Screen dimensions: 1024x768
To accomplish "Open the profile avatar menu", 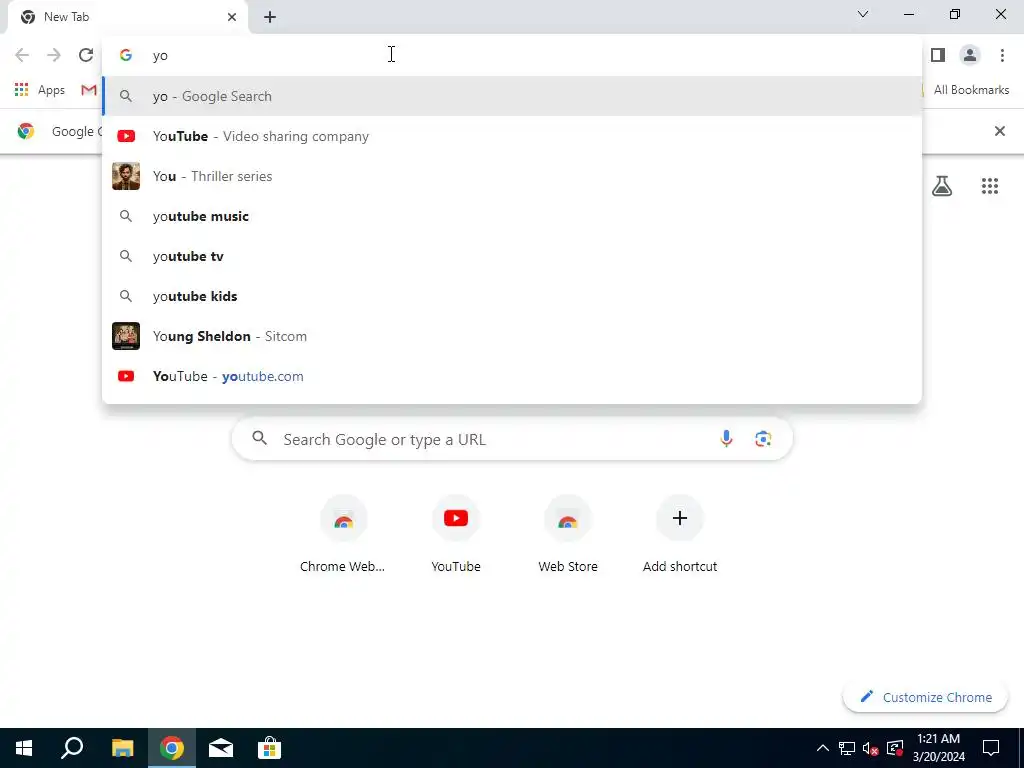I will pos(970,56).
